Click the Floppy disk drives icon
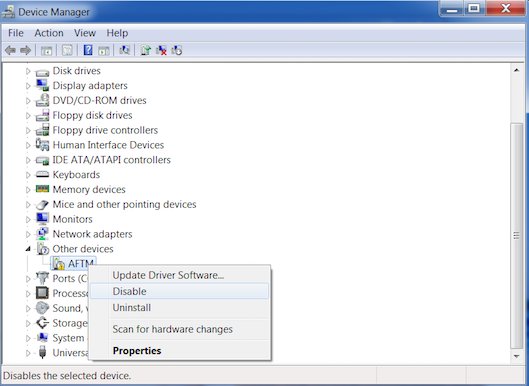The width and height of the screenshot is (529, 386). (43, 115)
